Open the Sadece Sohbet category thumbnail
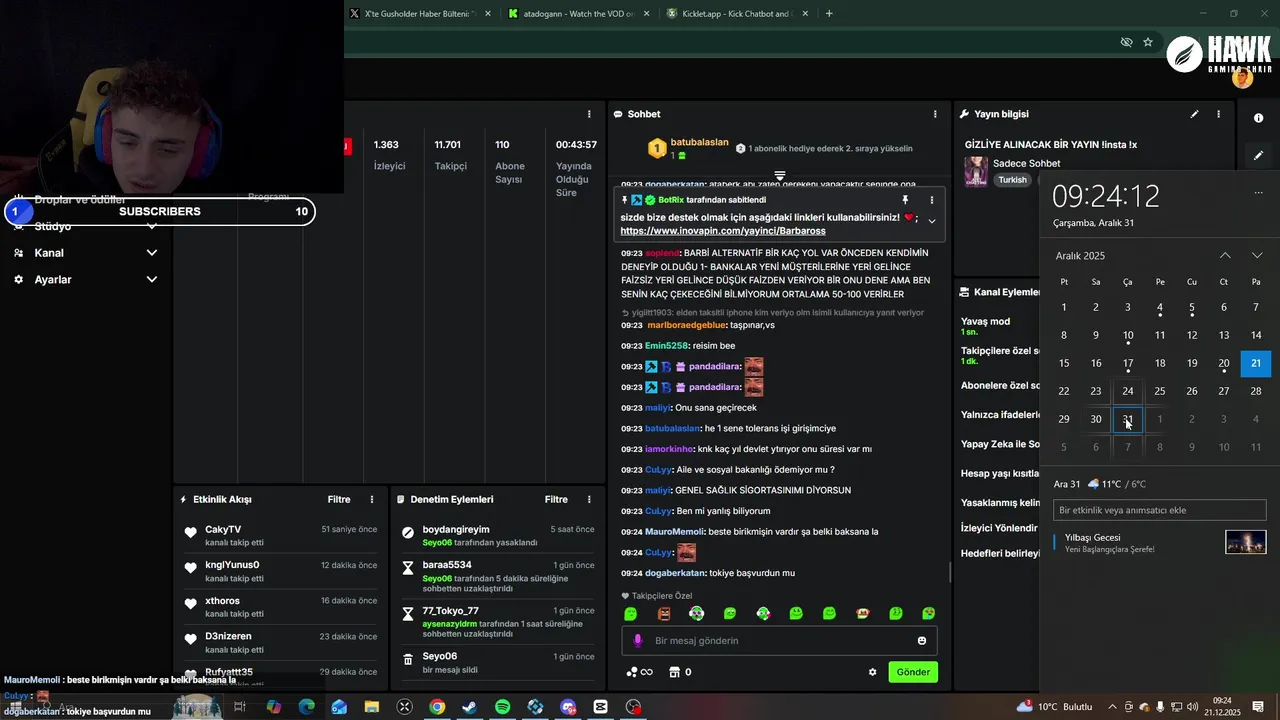 [975, 171]
